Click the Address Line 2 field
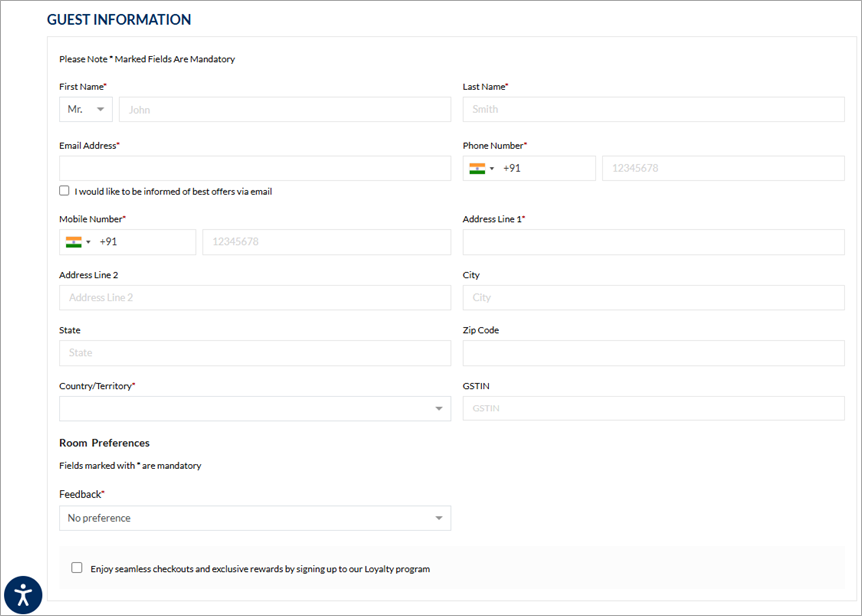Viewport: 862px width, 616px height. pos(255,297)
